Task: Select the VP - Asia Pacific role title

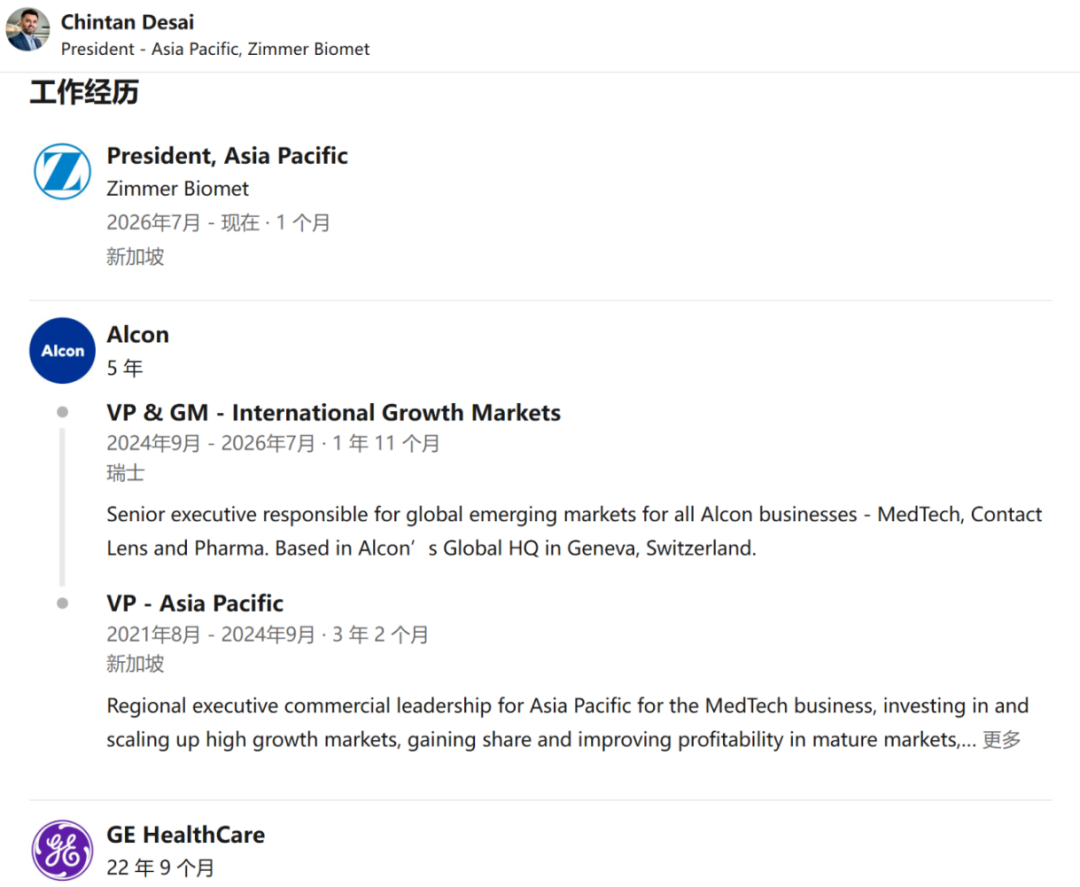Action: pos(195,603)
